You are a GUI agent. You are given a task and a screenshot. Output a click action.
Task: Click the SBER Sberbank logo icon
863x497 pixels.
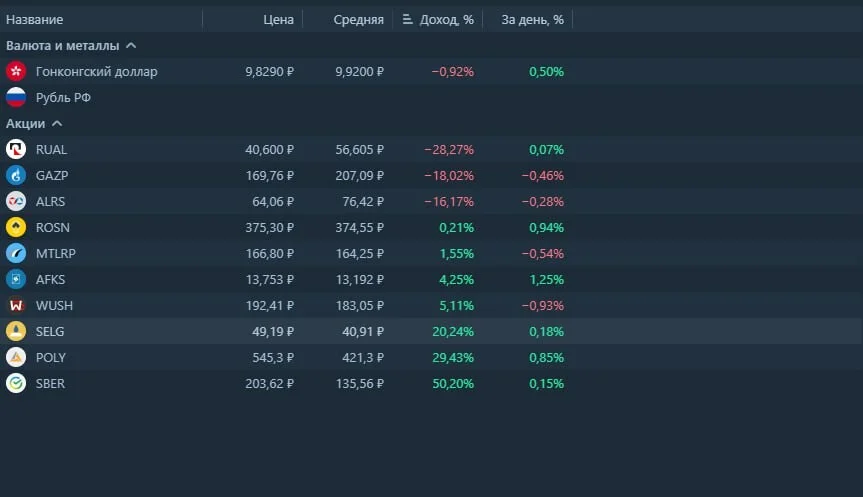coord(16,383)
